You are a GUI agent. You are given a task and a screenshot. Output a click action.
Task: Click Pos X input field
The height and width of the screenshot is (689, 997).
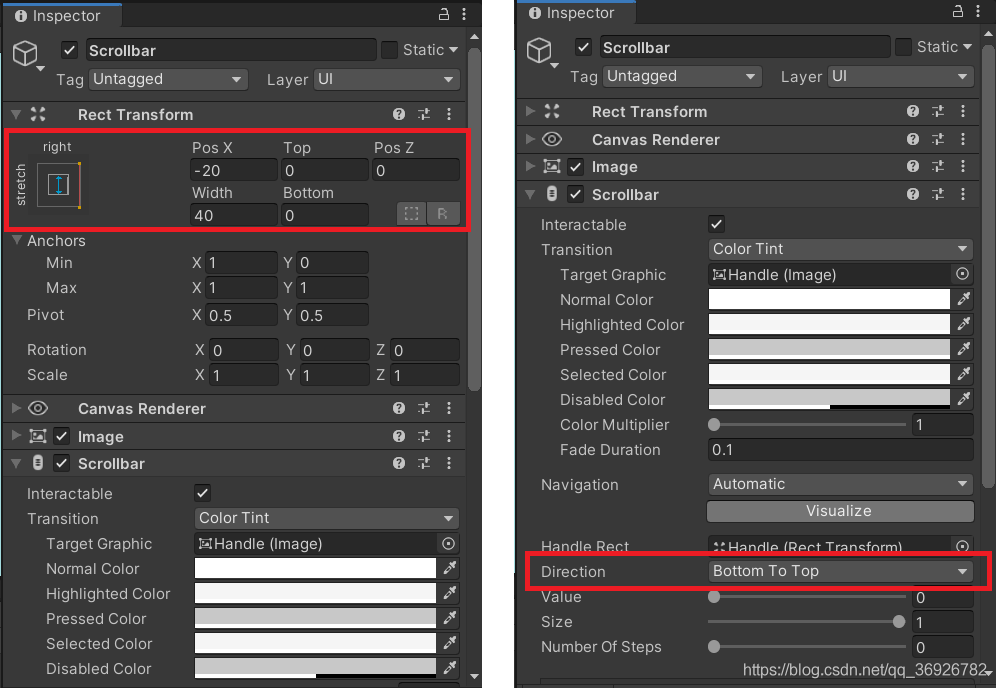pyautogui.click(x=233, y=170)
